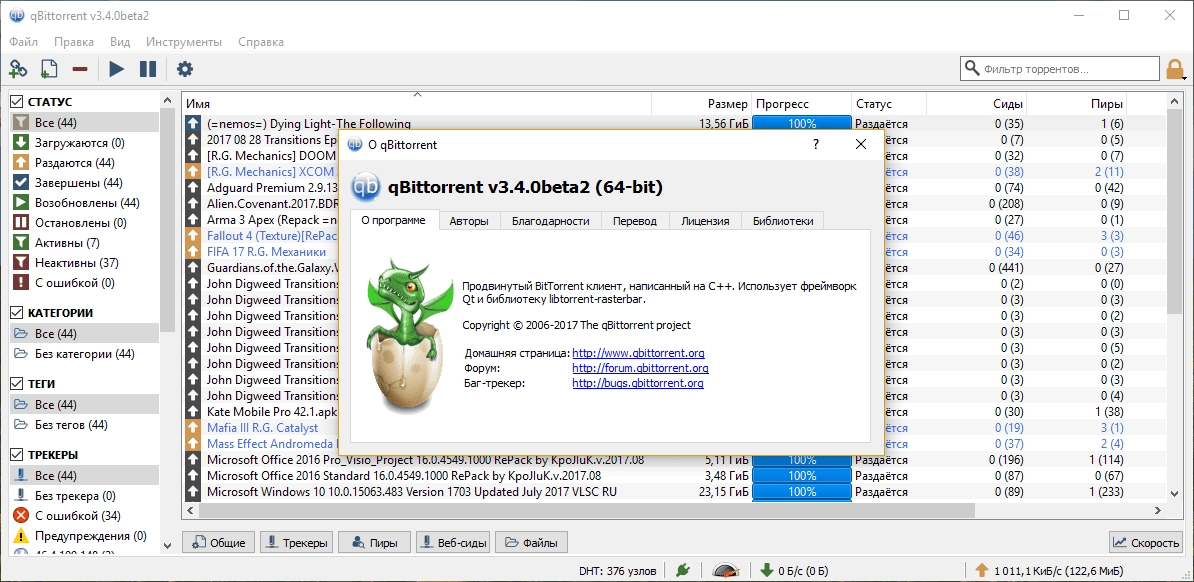This screenshot has height=582, width=1194.
Task: Open the http://bugs.qbittorrent.org link
Action: [x=637, y=383]
